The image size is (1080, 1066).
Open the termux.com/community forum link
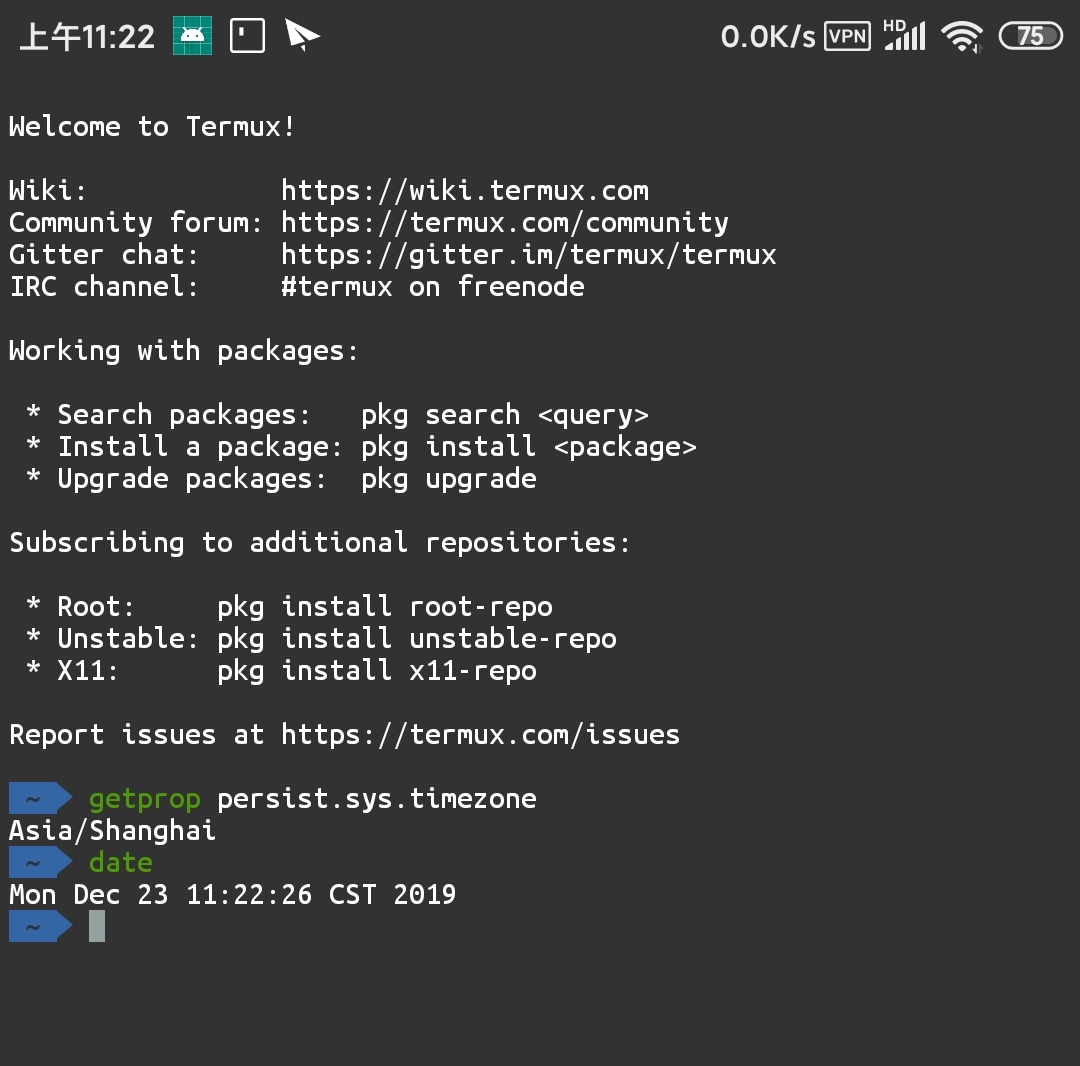(505, 223)
